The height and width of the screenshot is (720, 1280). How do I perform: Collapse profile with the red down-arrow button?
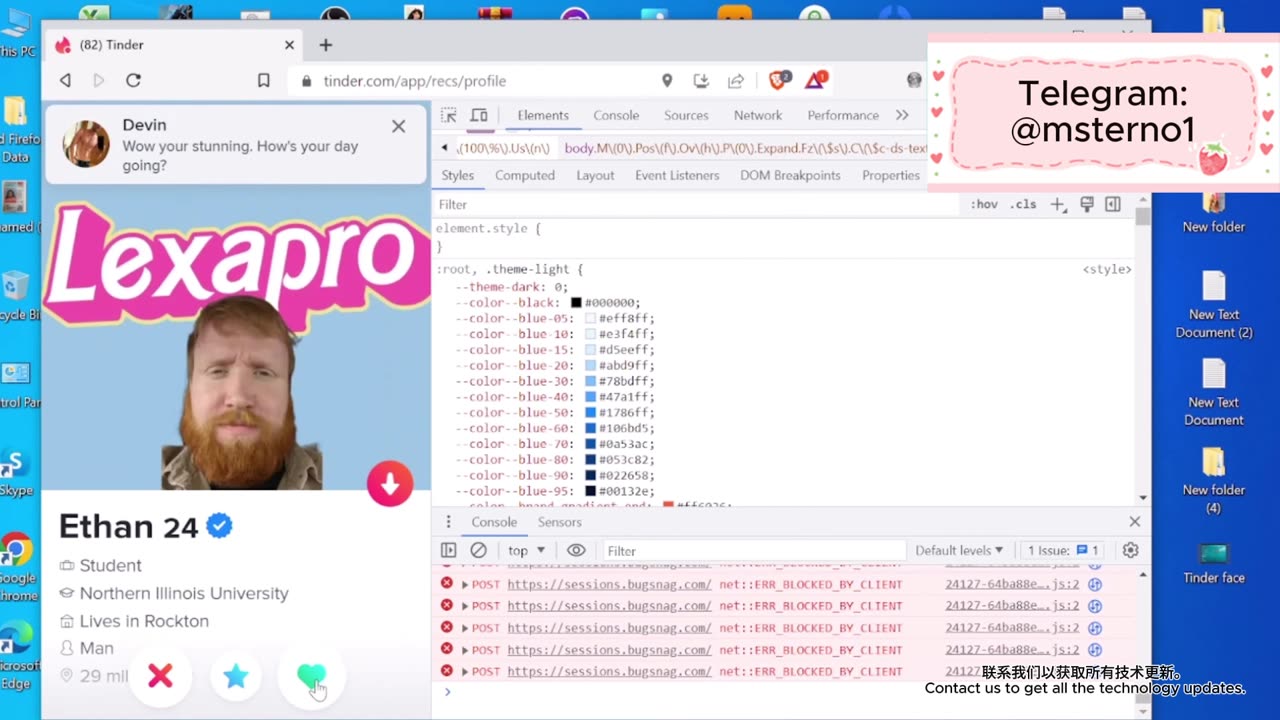(390, 484)
